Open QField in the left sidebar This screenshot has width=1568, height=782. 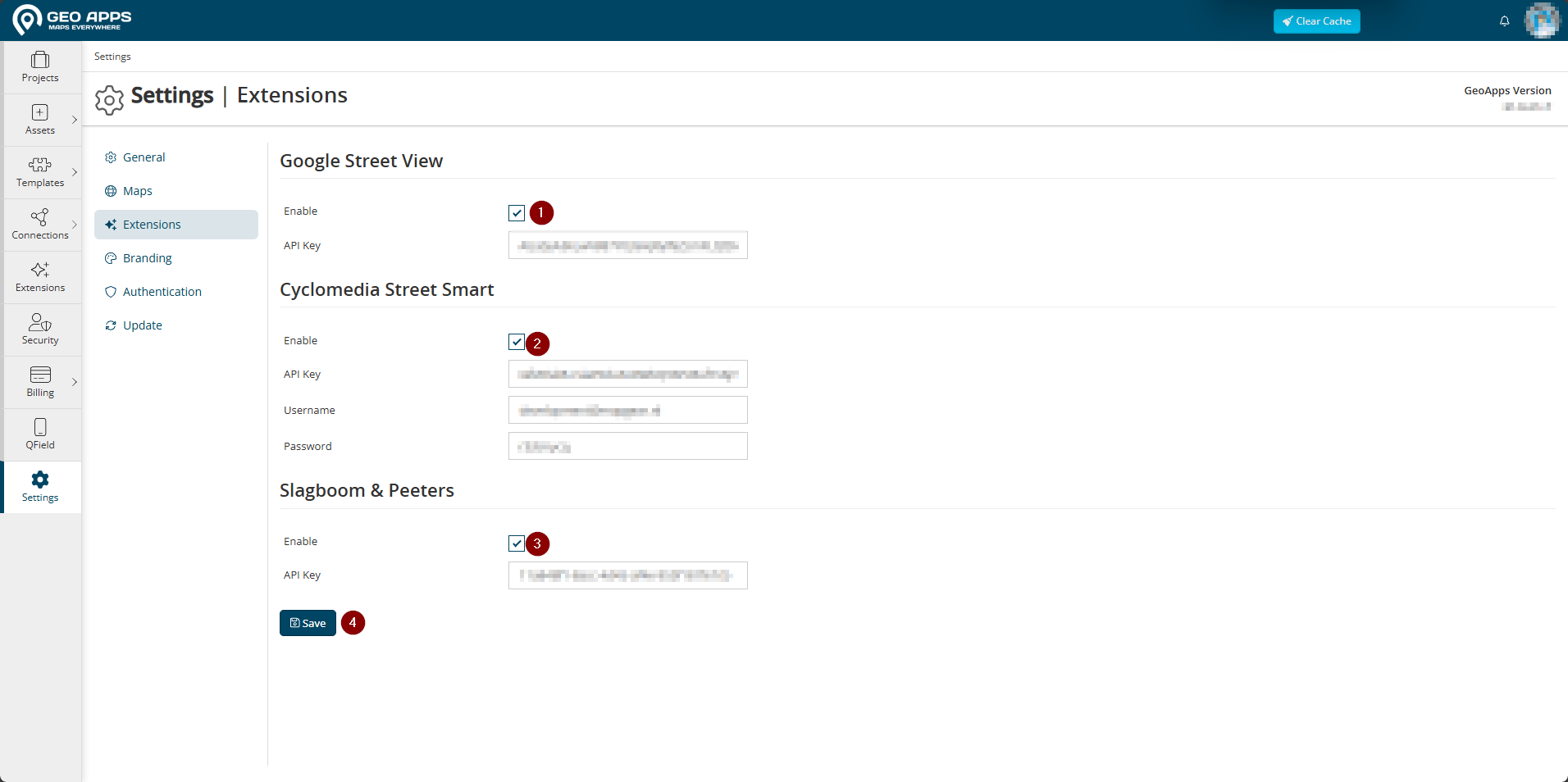40,434
